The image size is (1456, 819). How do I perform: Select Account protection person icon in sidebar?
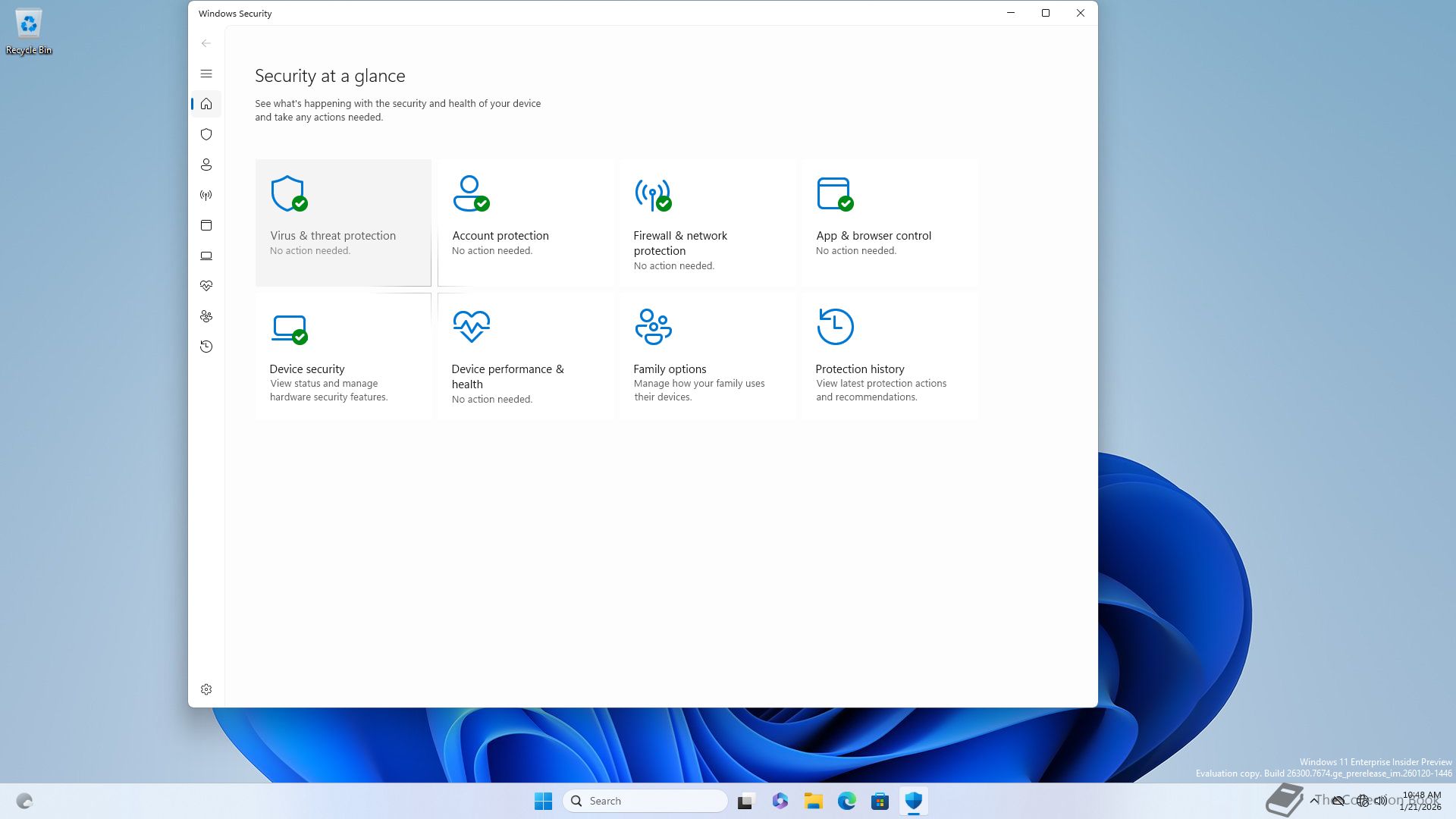(206, 165)
